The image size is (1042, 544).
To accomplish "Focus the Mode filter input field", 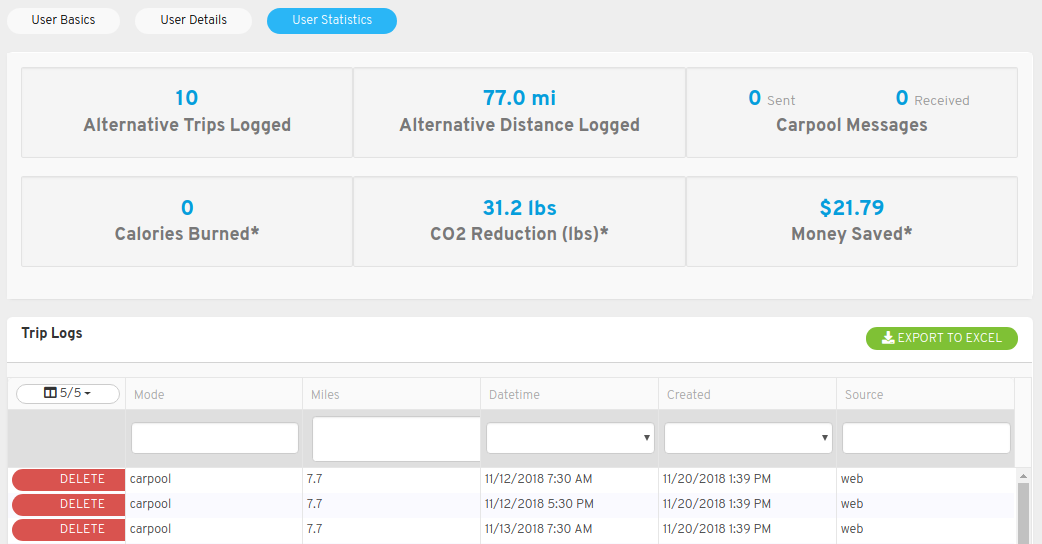I will (215, 438).
